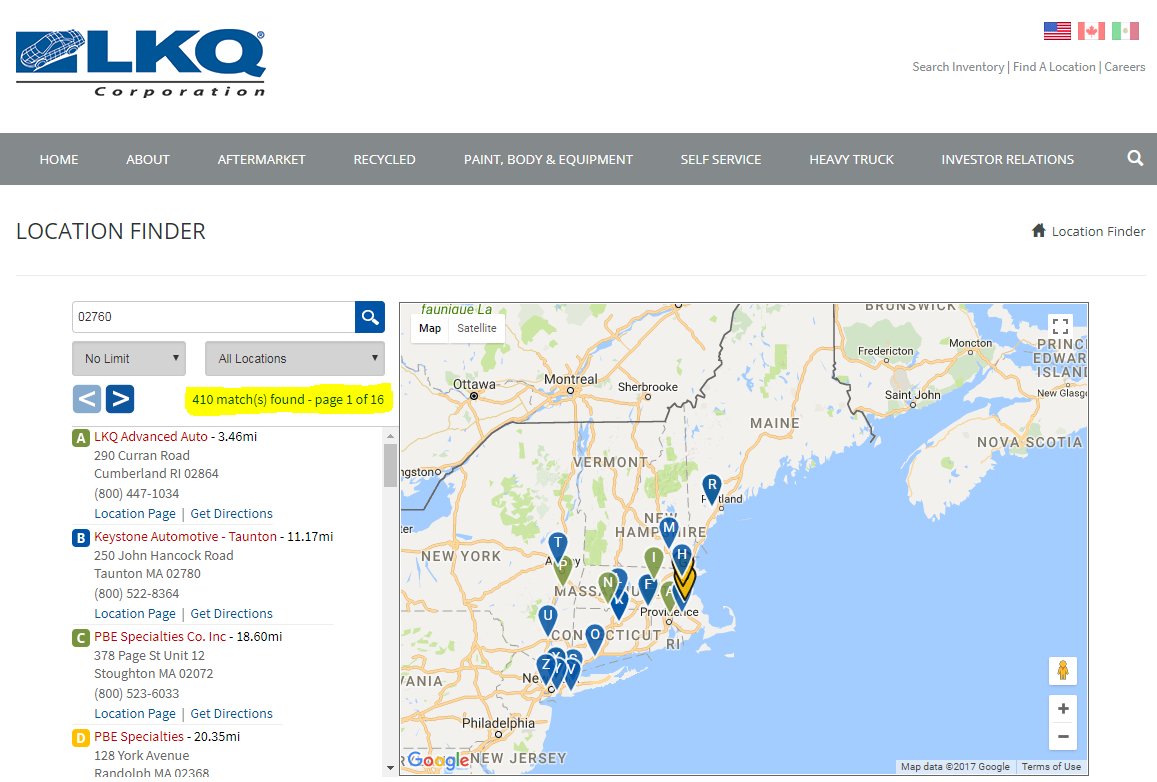Switch map to Satellite view

[477, 328]
